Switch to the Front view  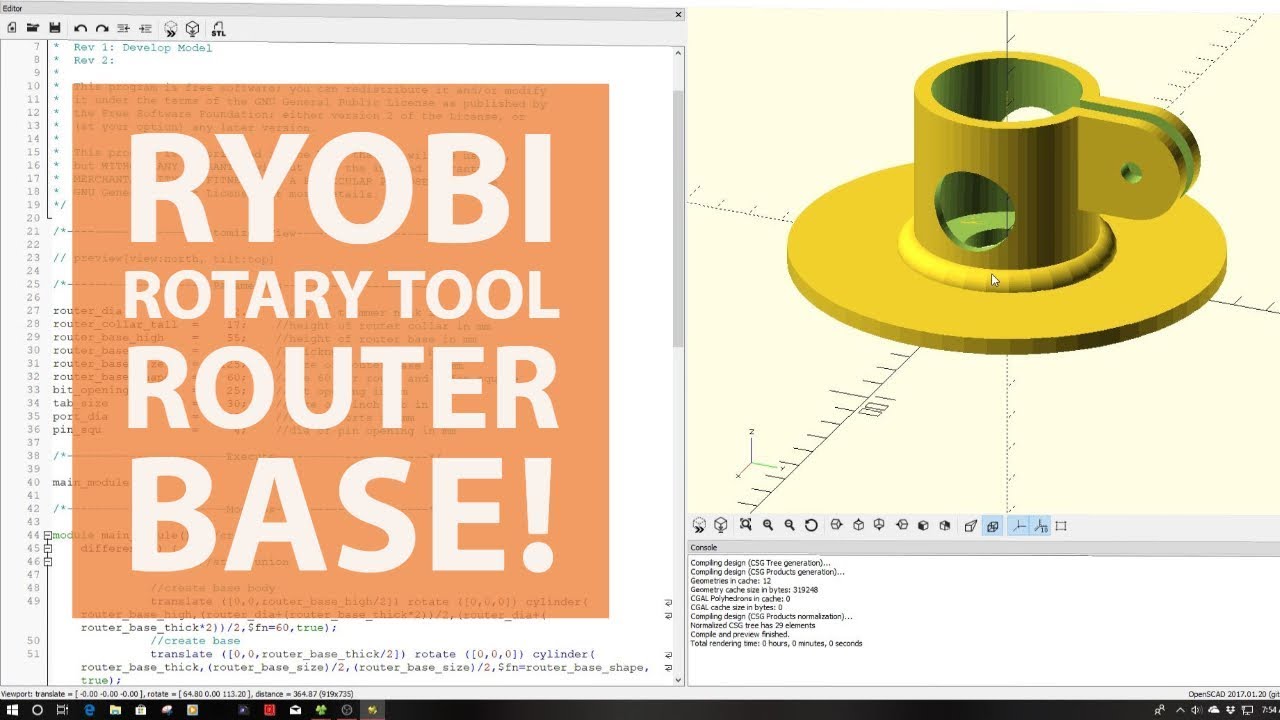(x=923, y=525)
